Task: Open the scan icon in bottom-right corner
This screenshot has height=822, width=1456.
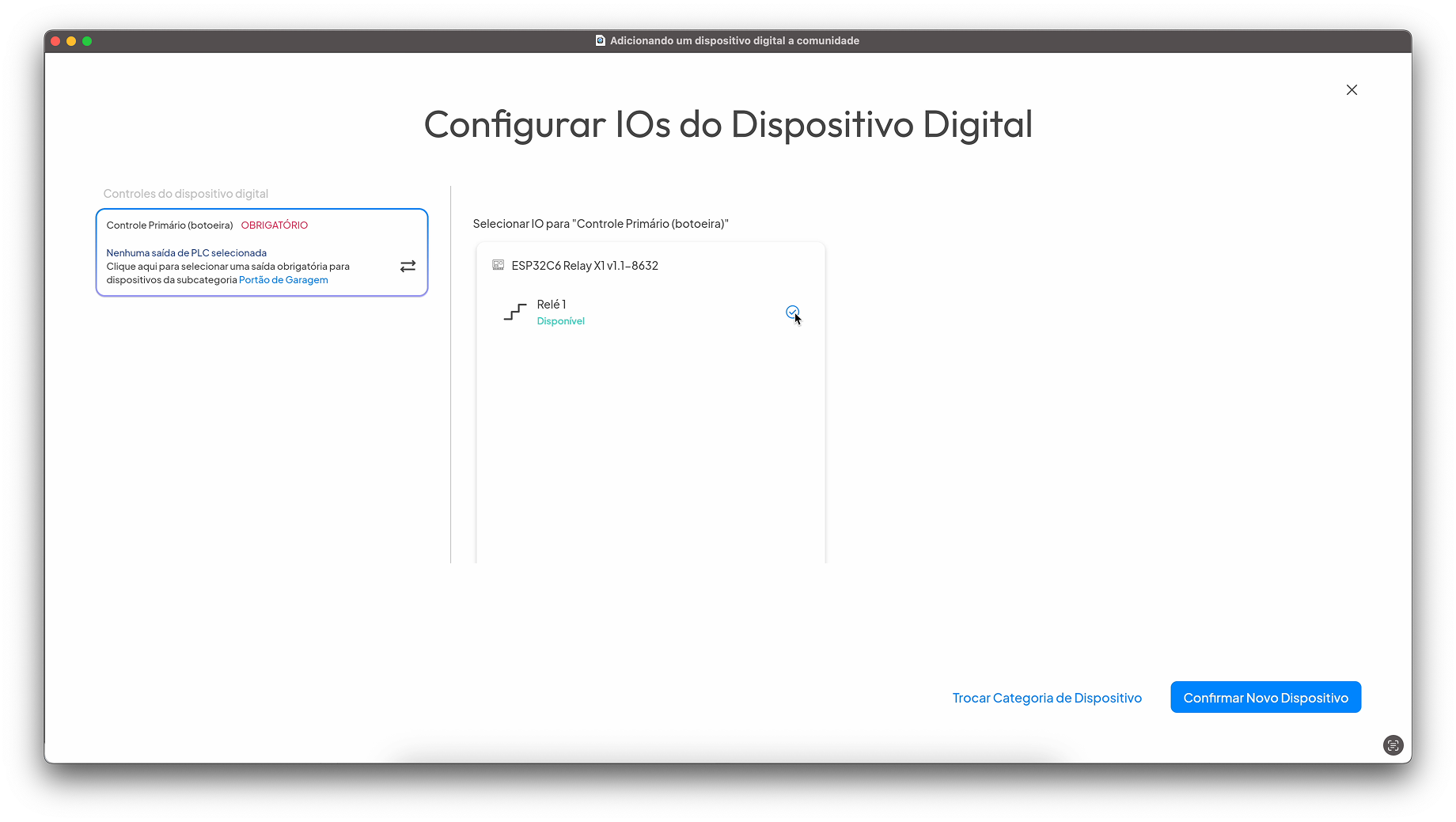Action: 1393,745
